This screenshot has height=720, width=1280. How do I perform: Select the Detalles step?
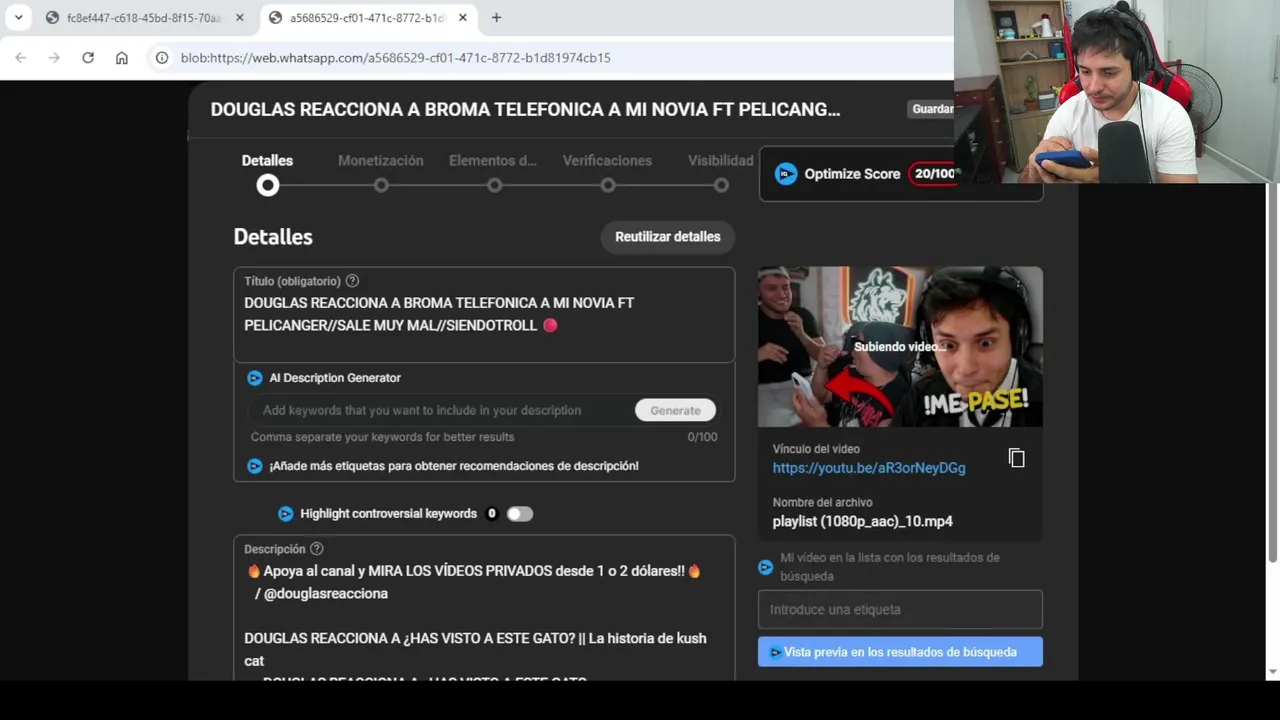(267, 160)
